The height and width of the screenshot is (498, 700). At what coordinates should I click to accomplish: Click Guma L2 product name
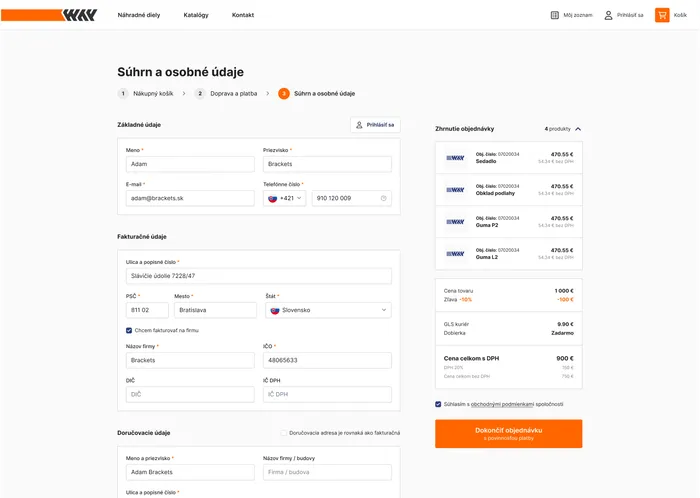point(487,257)
